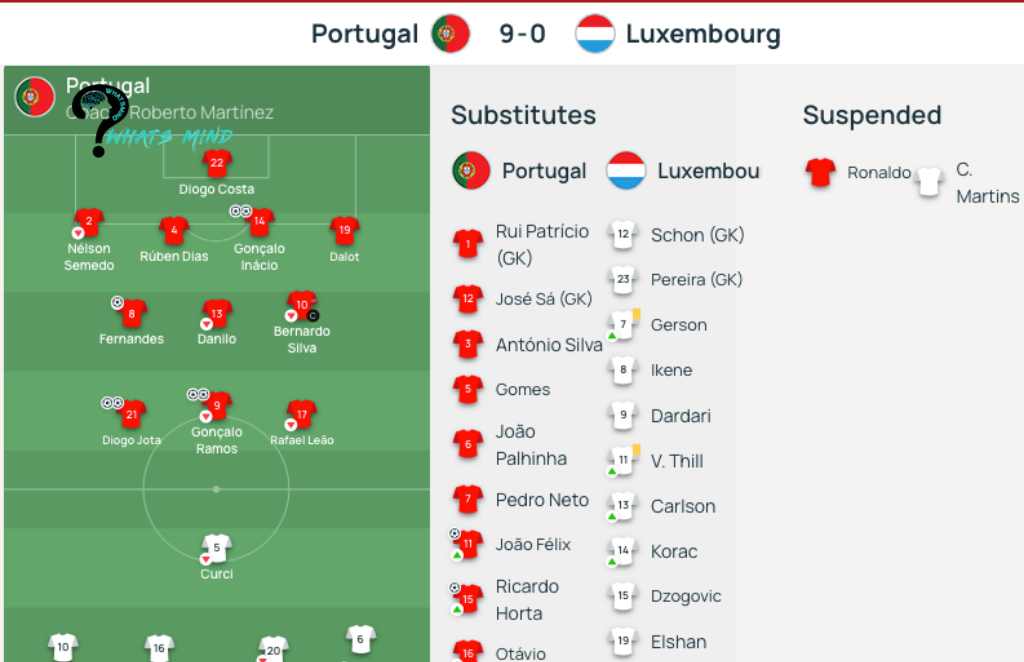
Task: Open V. Thill substitute entry
Action: 677,461
